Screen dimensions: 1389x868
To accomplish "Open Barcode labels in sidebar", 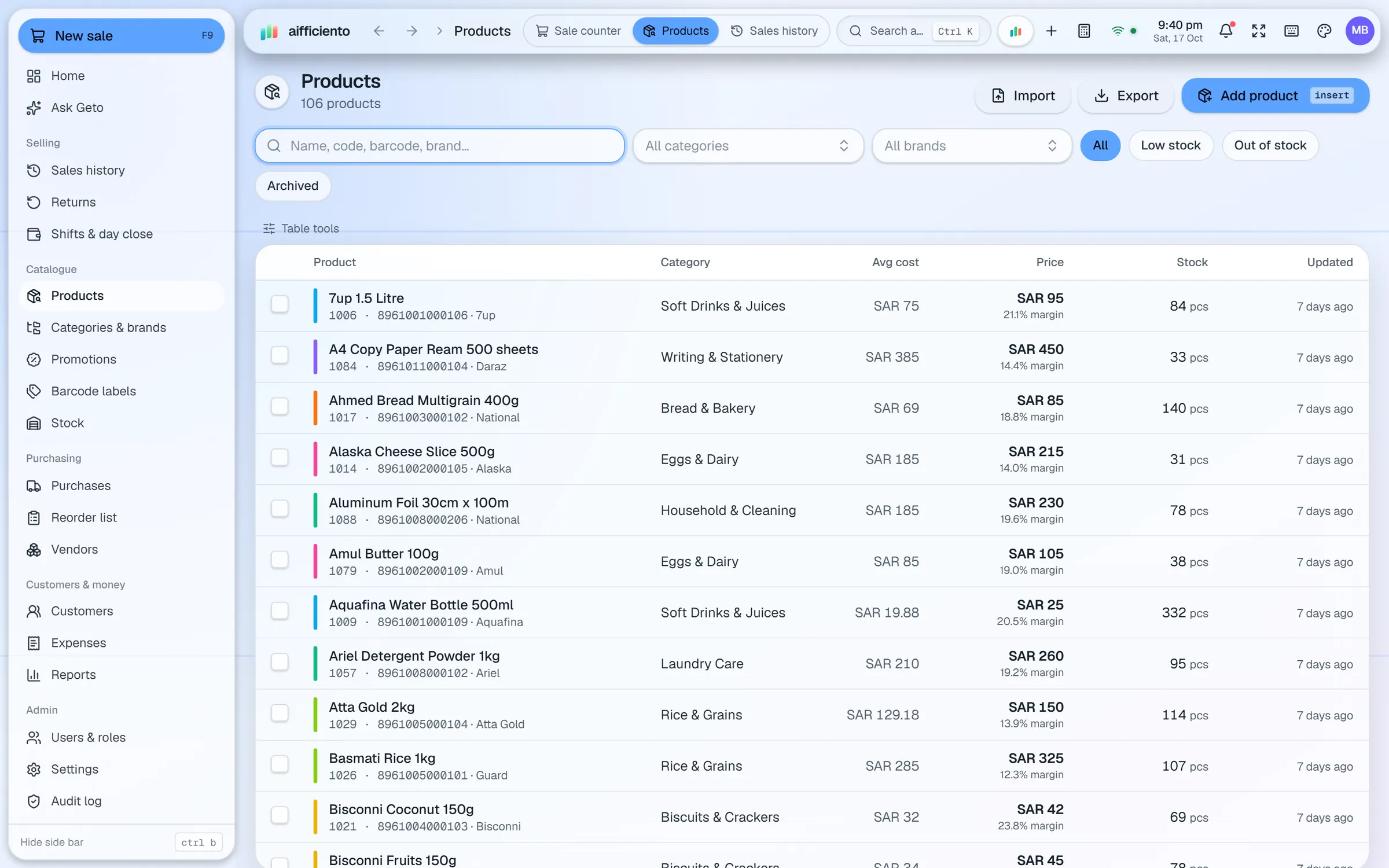I will pos(122,391).
